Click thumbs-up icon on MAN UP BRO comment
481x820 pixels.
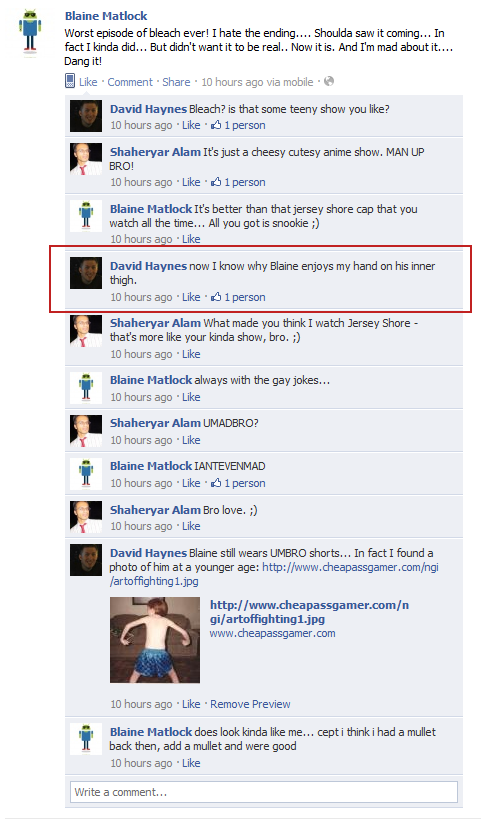point(216,182)
